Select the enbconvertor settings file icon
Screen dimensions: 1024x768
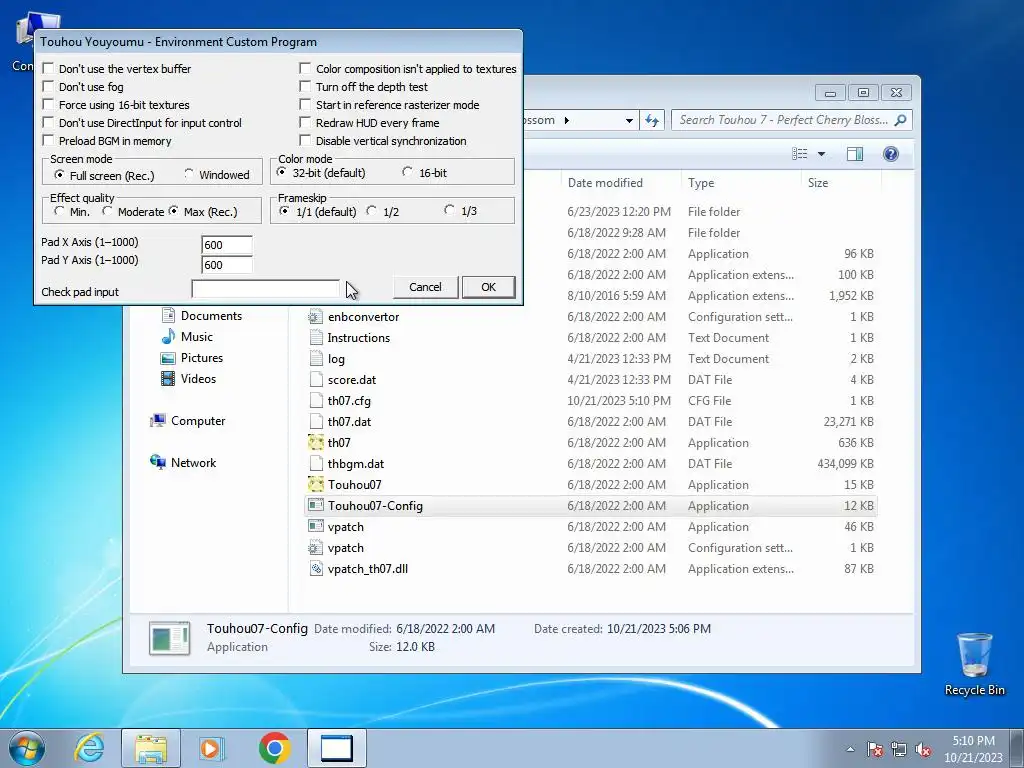(x=316, y=317)
